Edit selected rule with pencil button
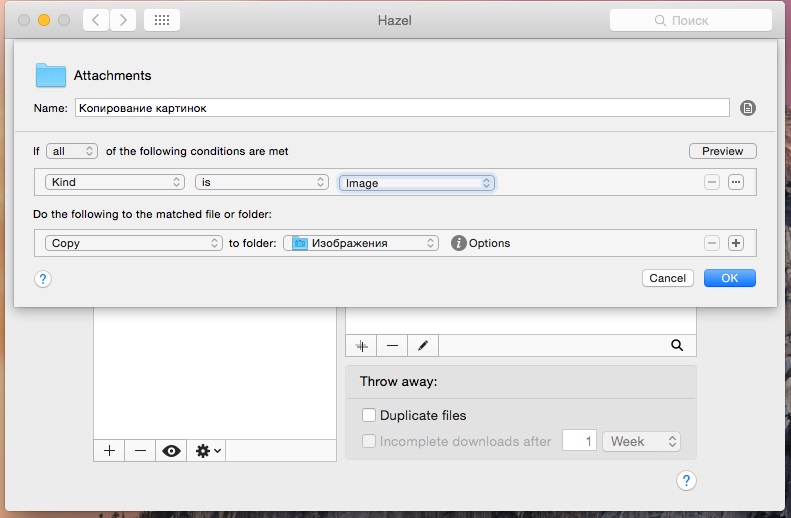Viewport: 791px width, 518px height. tap(423, 346)
